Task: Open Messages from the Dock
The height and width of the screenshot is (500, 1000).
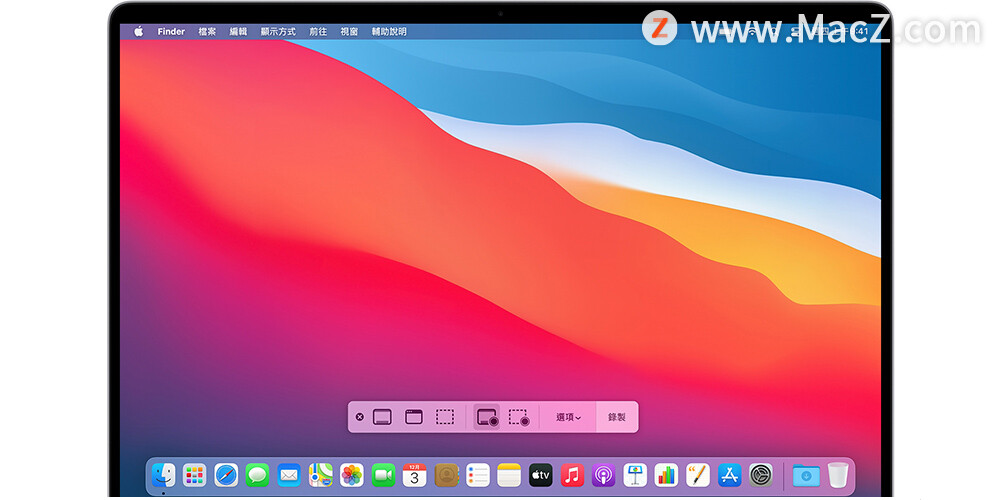Action: [x=258, y=475]
